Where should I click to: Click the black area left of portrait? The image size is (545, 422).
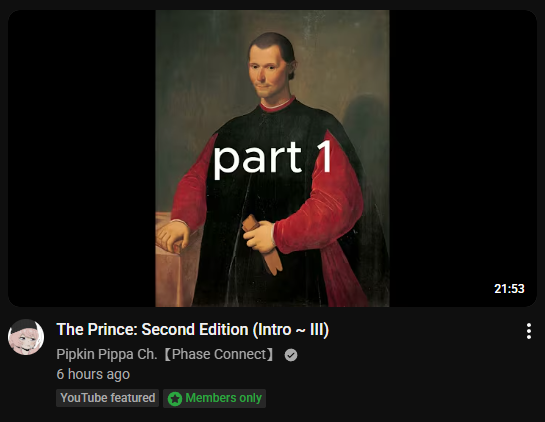(x=82, y=158)
